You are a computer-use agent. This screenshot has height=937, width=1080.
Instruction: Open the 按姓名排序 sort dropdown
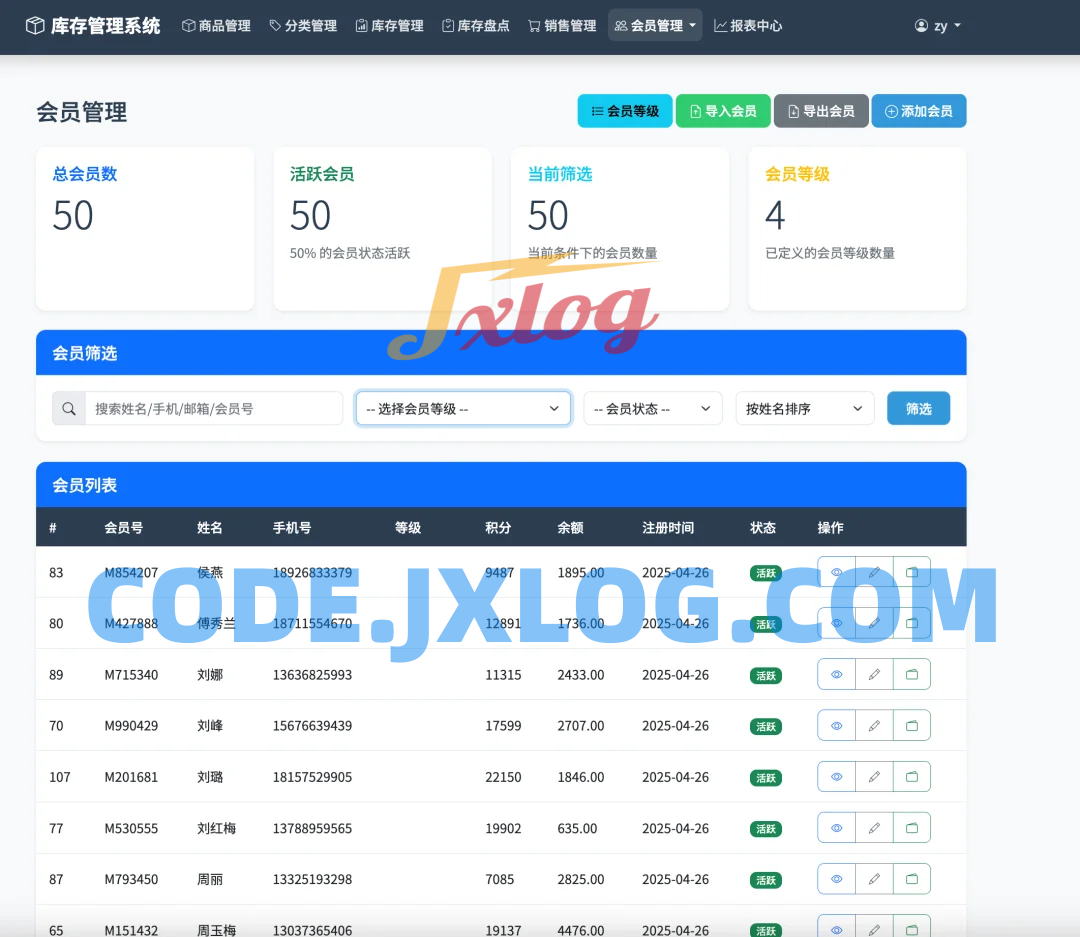pos(804,409)
